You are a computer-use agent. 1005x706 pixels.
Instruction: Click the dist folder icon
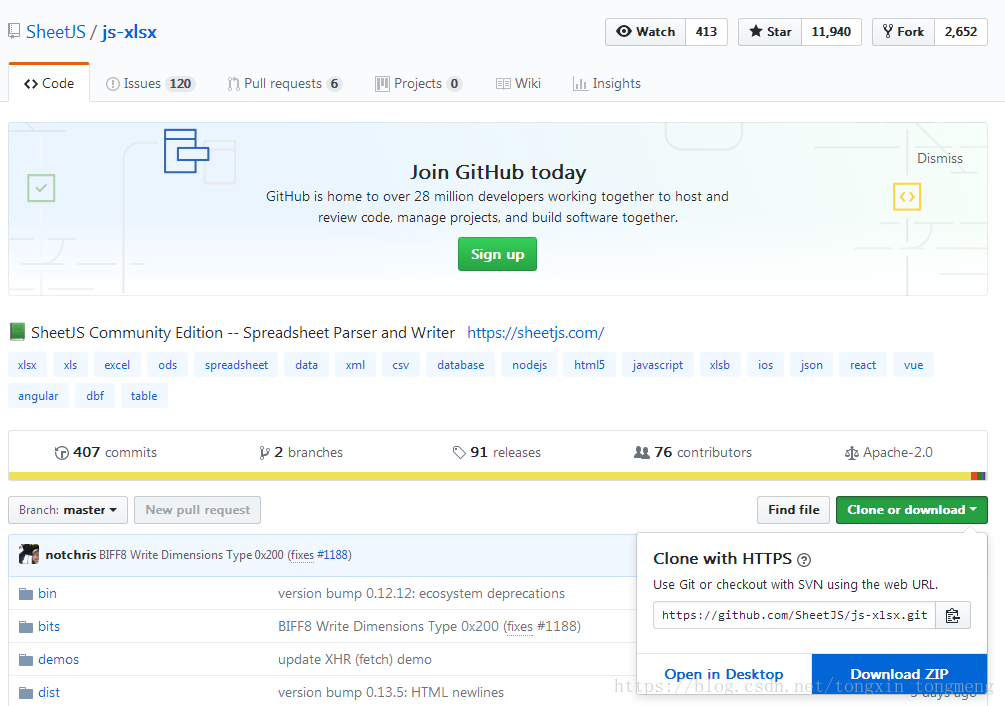[26, 693]
